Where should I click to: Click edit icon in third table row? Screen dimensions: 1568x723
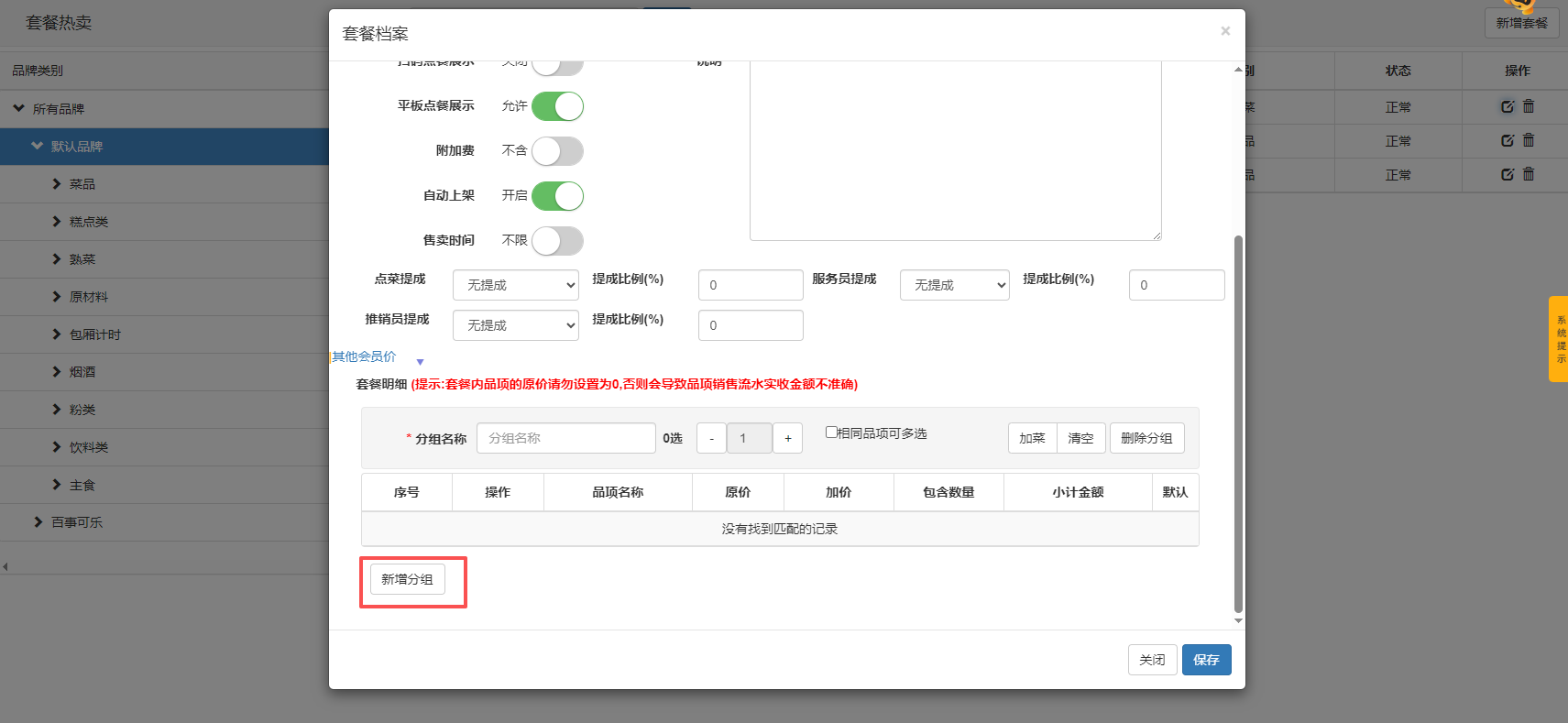tap(1507, 174)
